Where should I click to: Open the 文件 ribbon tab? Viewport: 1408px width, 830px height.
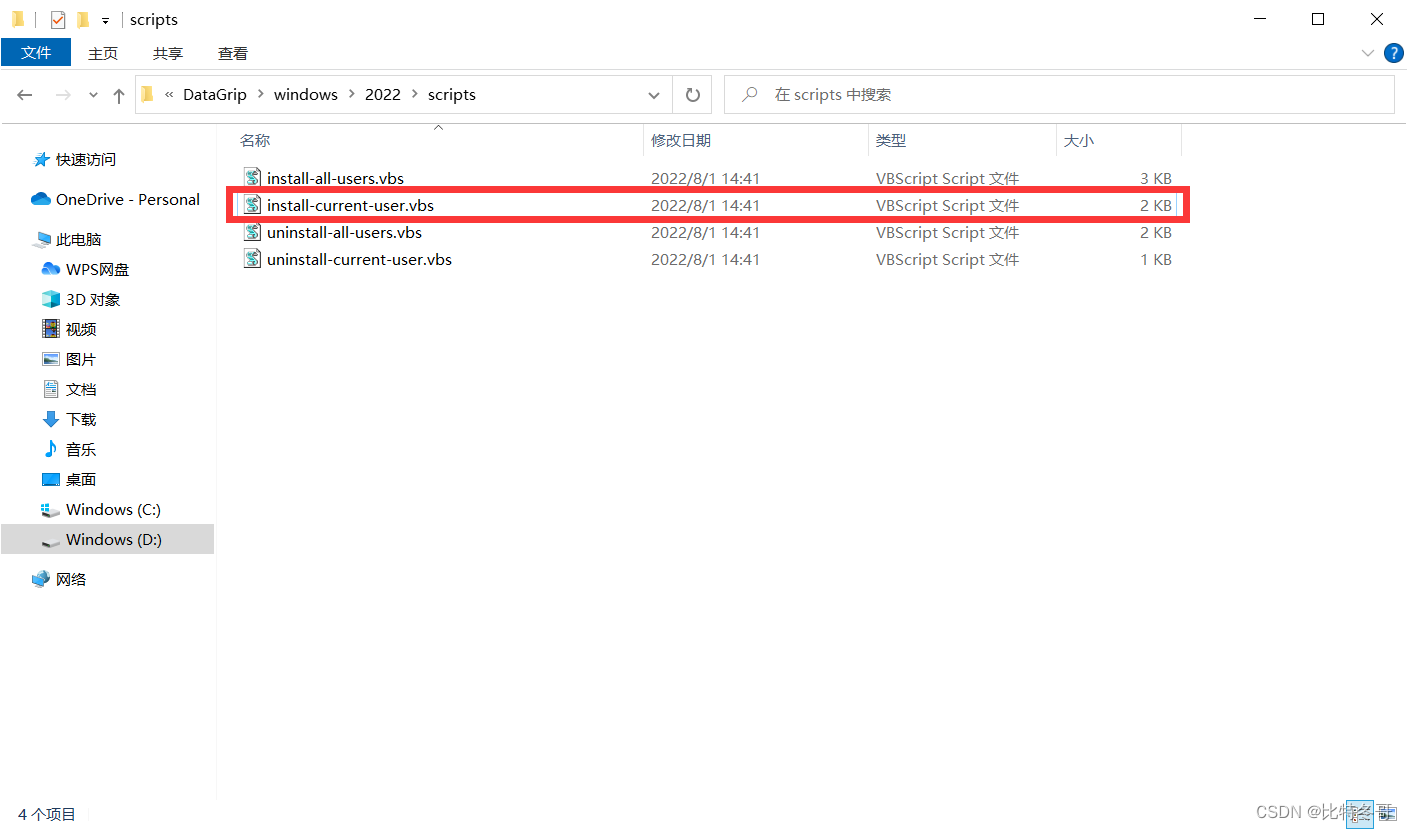pos(36,53)
